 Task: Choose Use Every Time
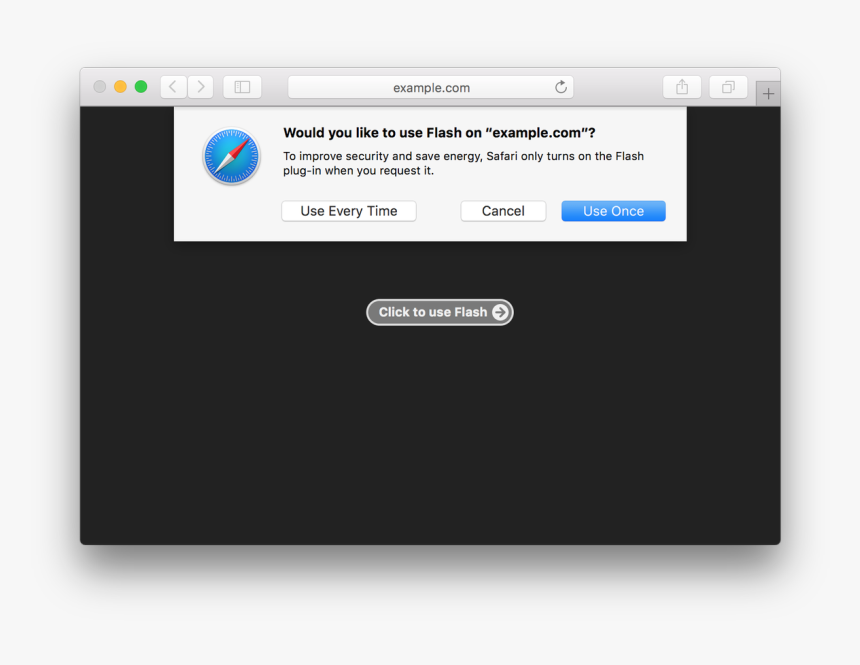click(349, 211)
